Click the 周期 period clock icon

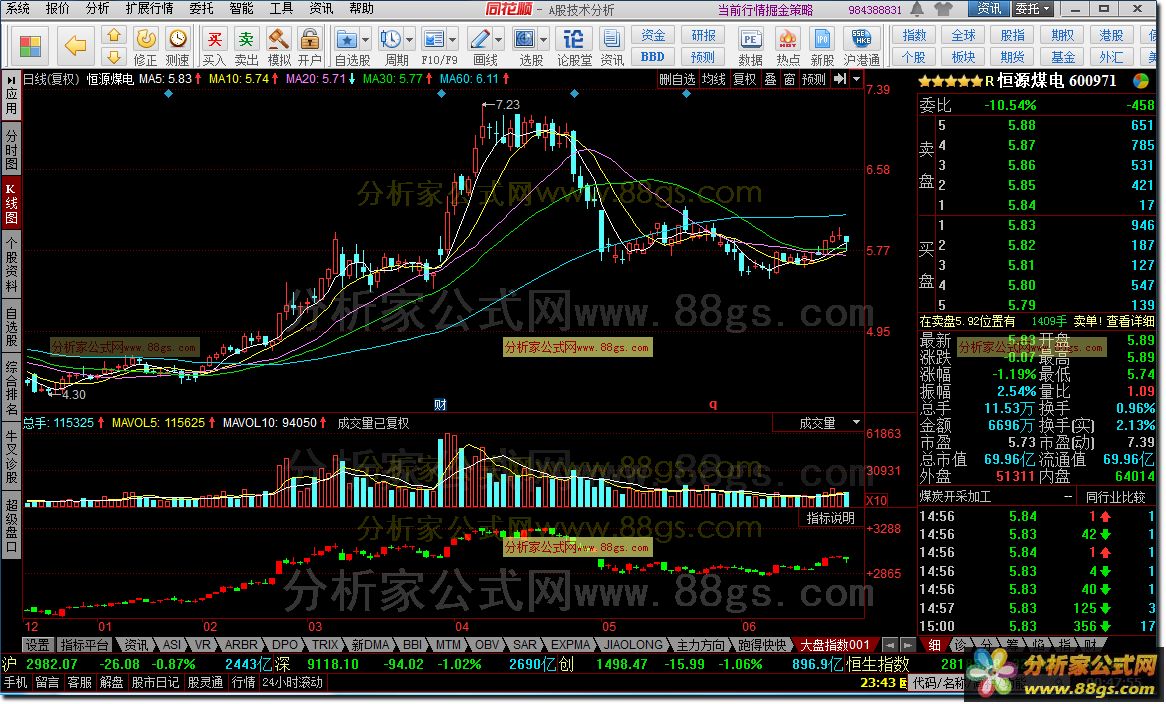pos(390,39)
